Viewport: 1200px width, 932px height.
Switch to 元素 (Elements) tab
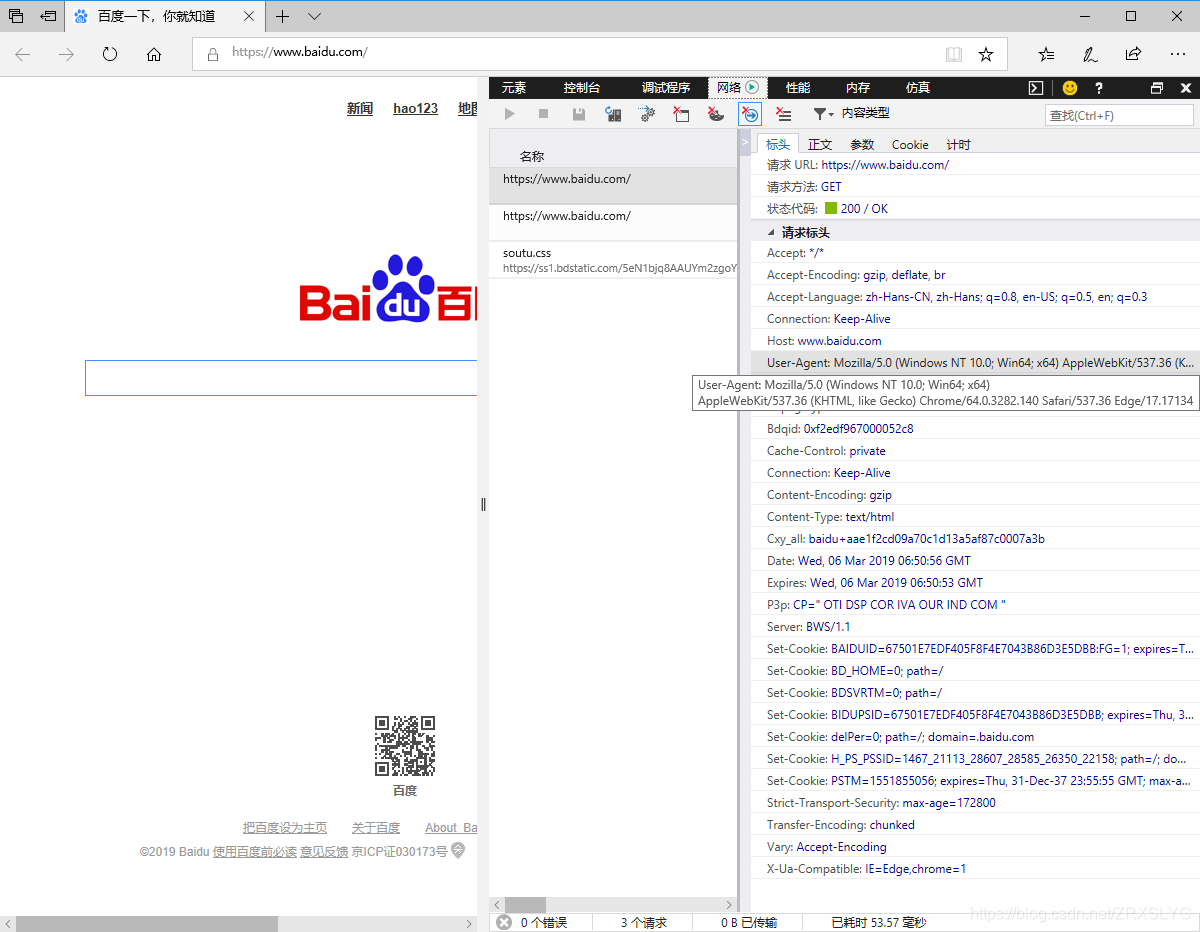514,88
